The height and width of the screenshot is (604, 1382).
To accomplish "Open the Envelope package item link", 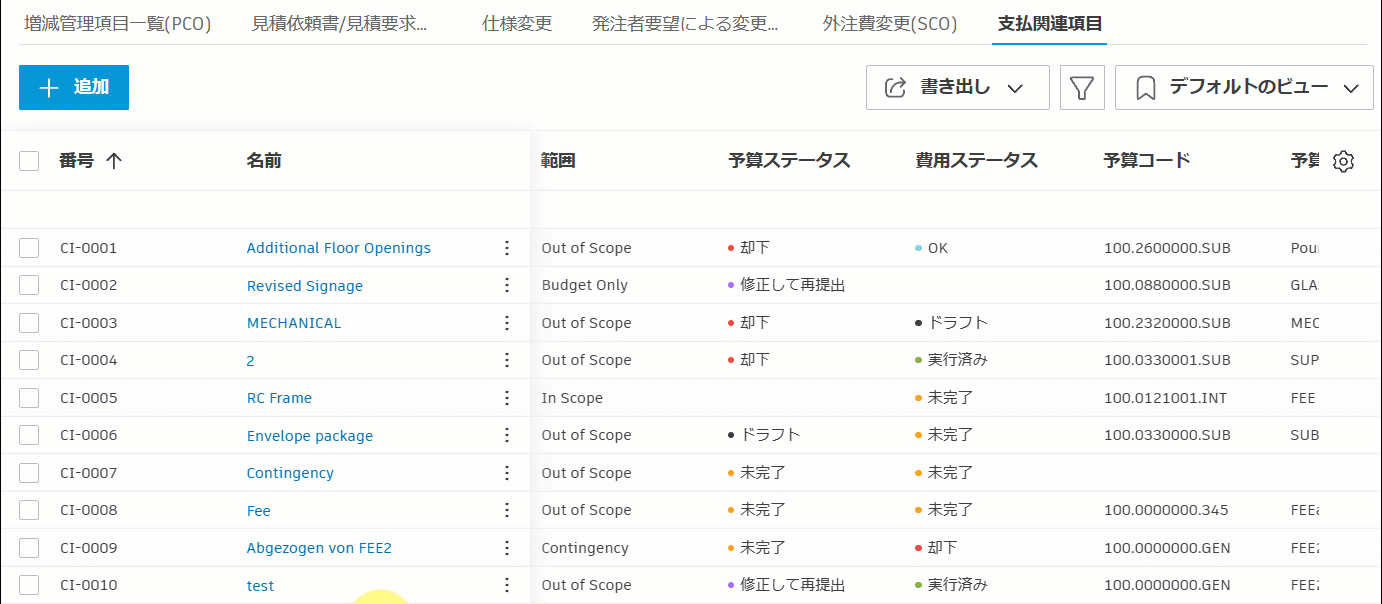I will pyautogui.click(x=310, y=436).
